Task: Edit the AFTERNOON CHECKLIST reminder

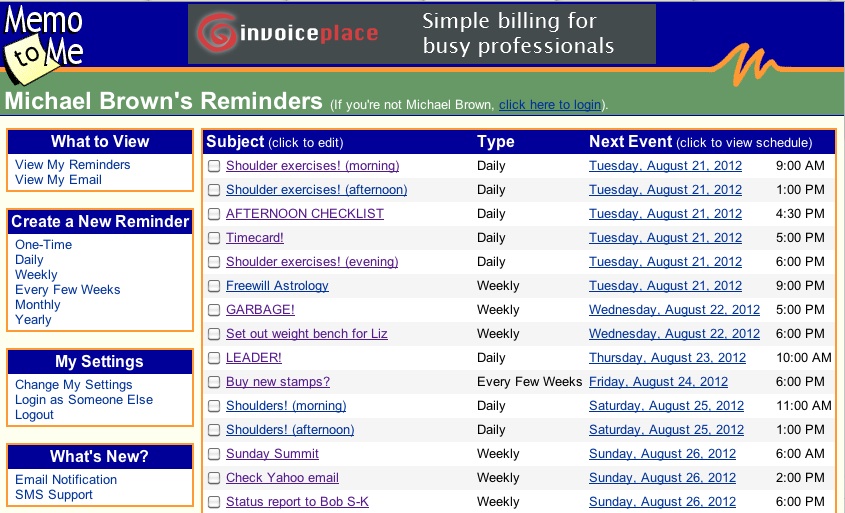Action: (x=304, y=214)
